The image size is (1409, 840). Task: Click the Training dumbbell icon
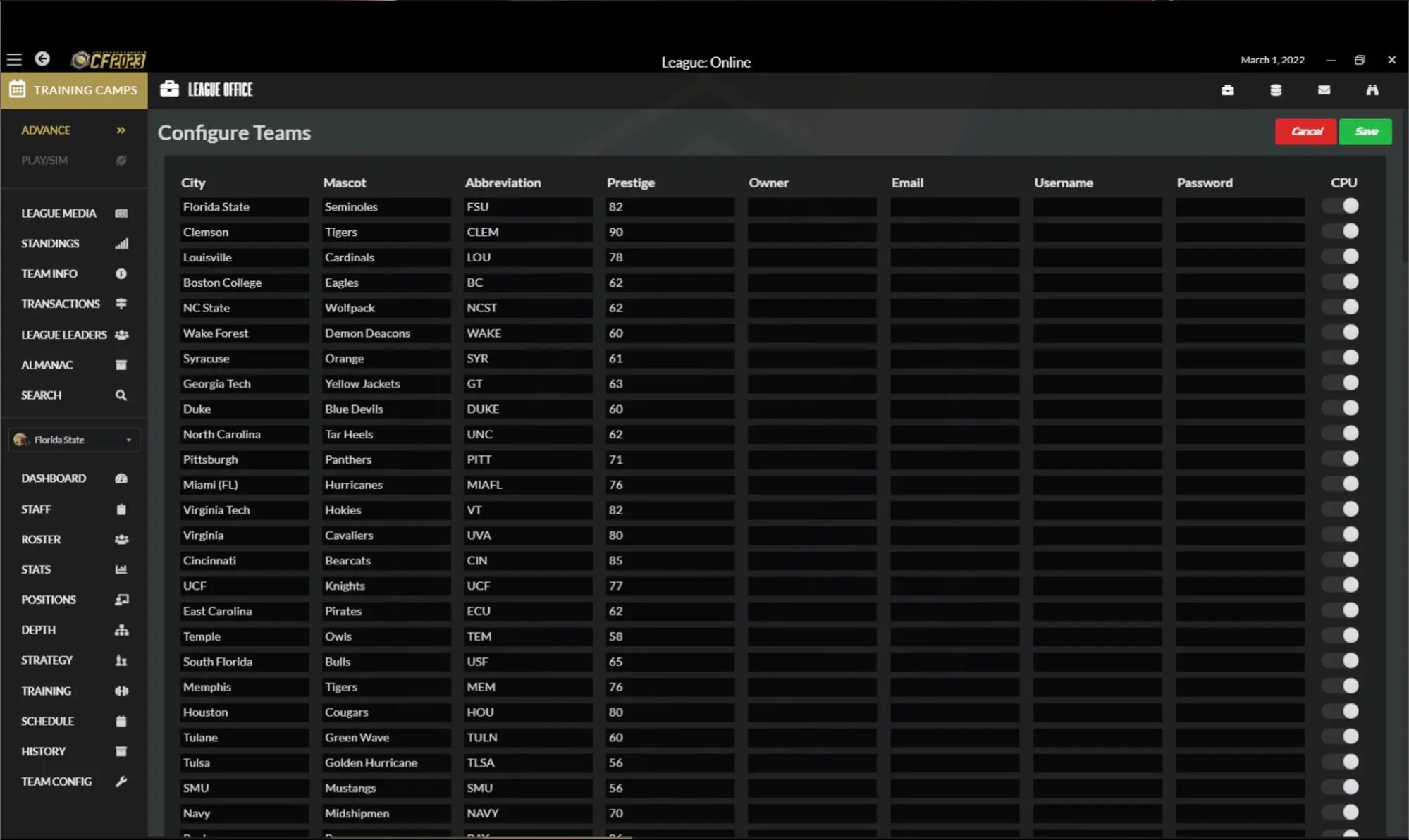(x=121, y=691)
